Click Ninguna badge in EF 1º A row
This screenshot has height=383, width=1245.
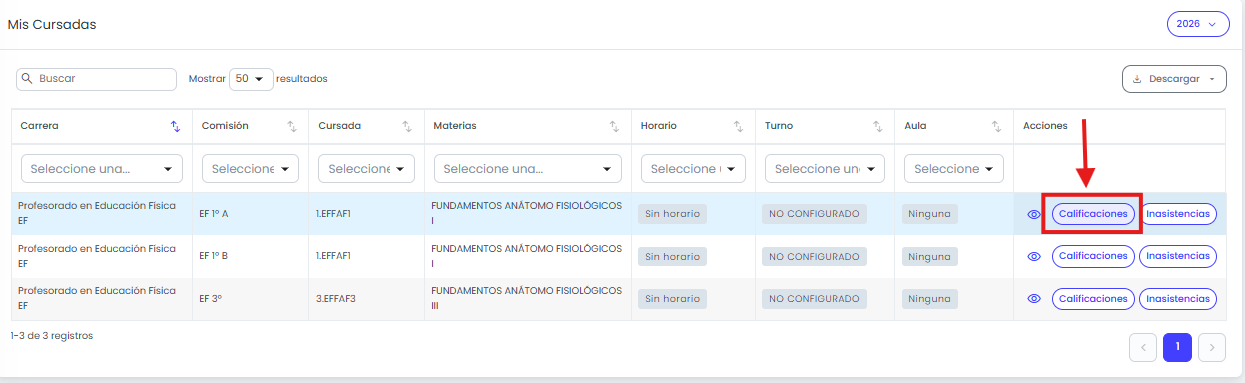930,214
